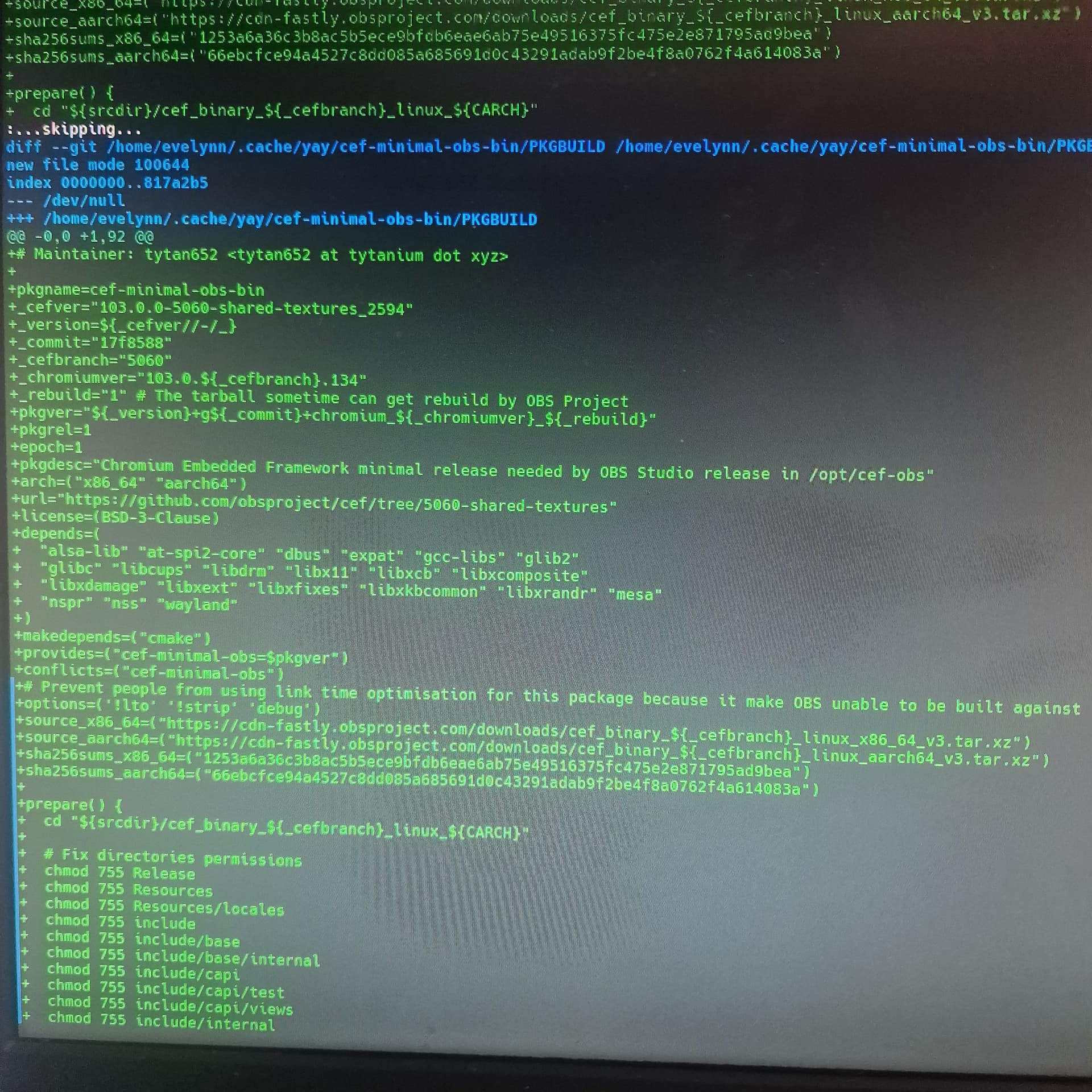The width and height of the screenshot is (1092, 1092).
Task: Click the lower 'source_x86_64=' URL line
Action: [523, 733]
